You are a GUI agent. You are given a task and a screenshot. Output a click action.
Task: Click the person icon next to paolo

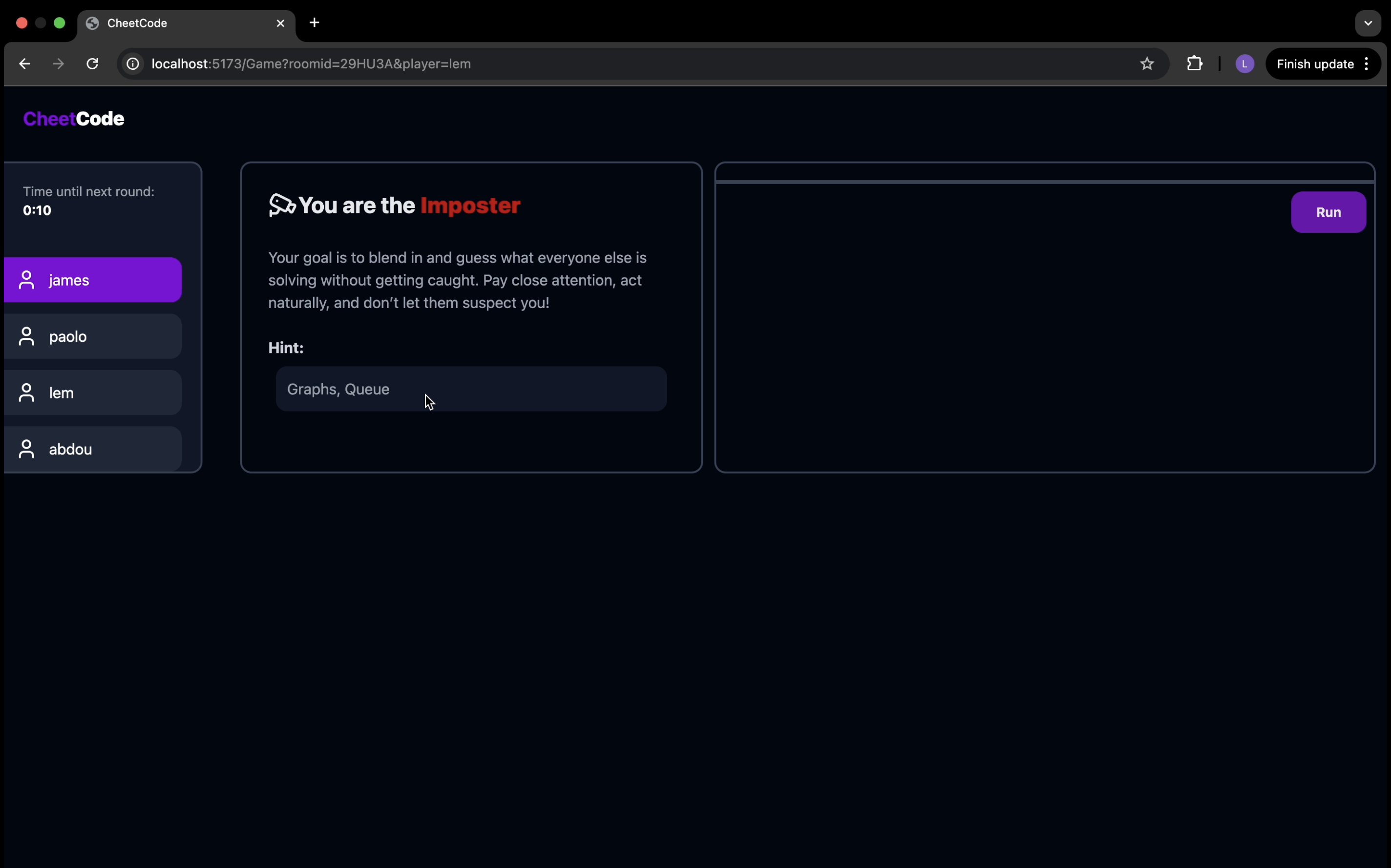(26, 336)
